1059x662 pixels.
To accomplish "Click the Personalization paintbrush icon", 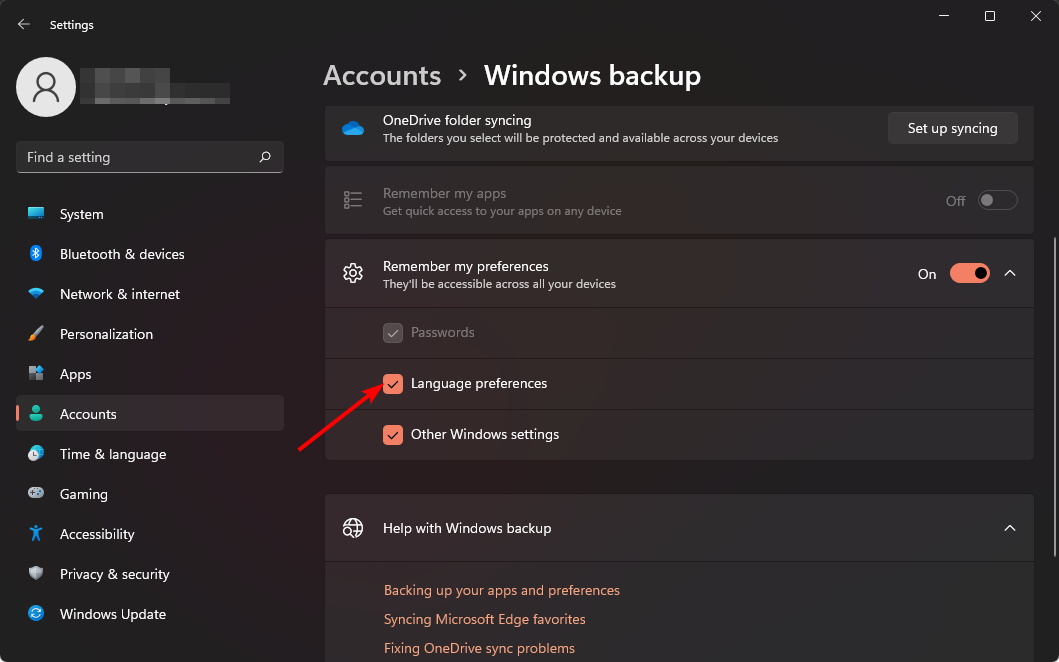I will coord(36,334).
